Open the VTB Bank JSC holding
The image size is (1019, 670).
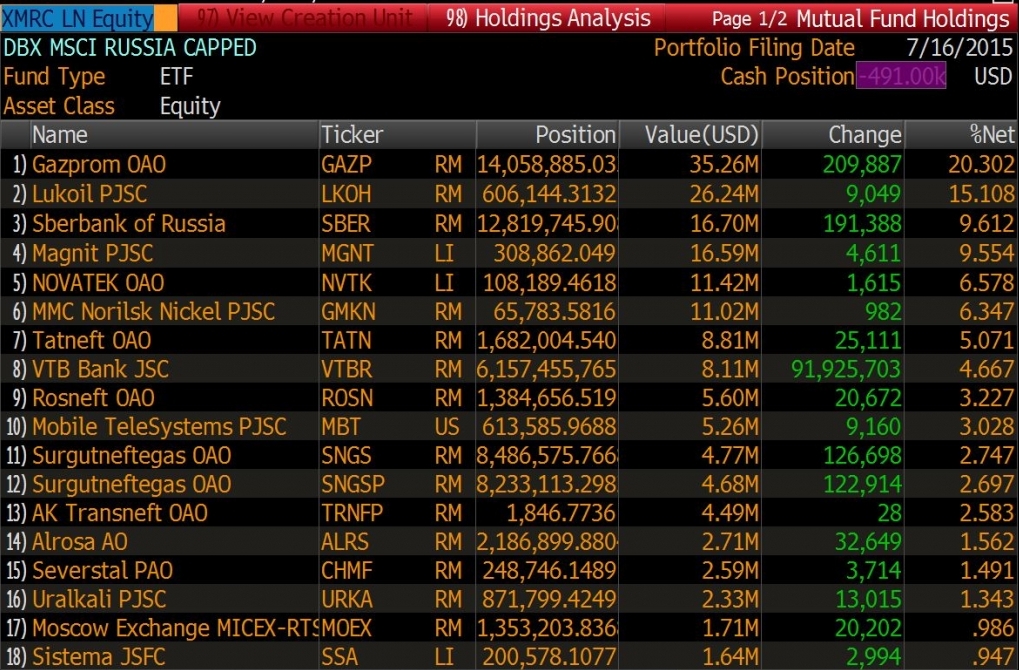point(101,369)
